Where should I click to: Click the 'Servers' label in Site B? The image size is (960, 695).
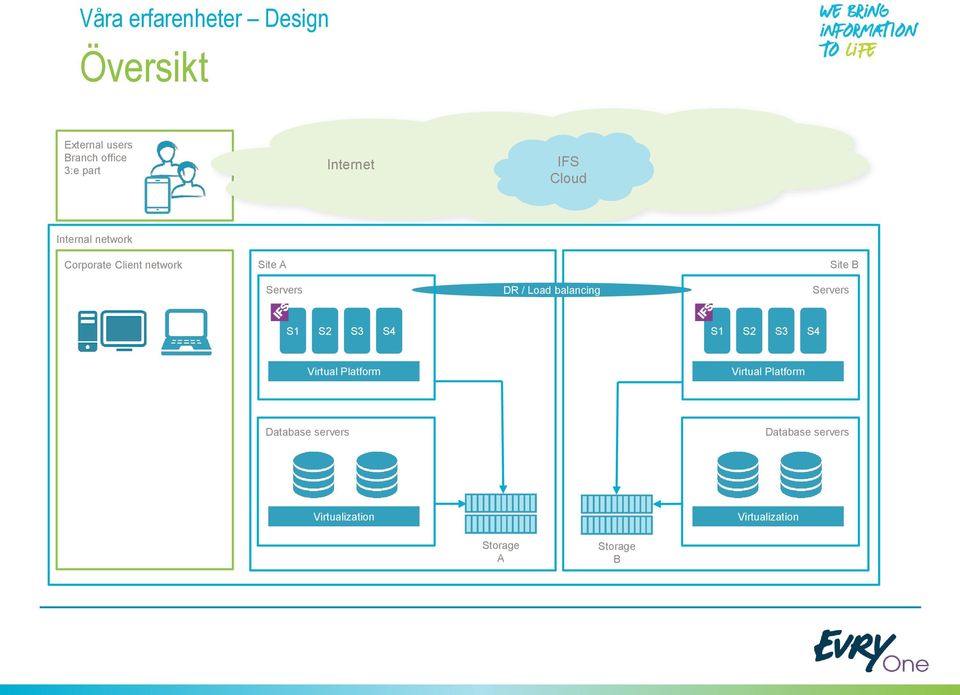click(x=831, y=290)
